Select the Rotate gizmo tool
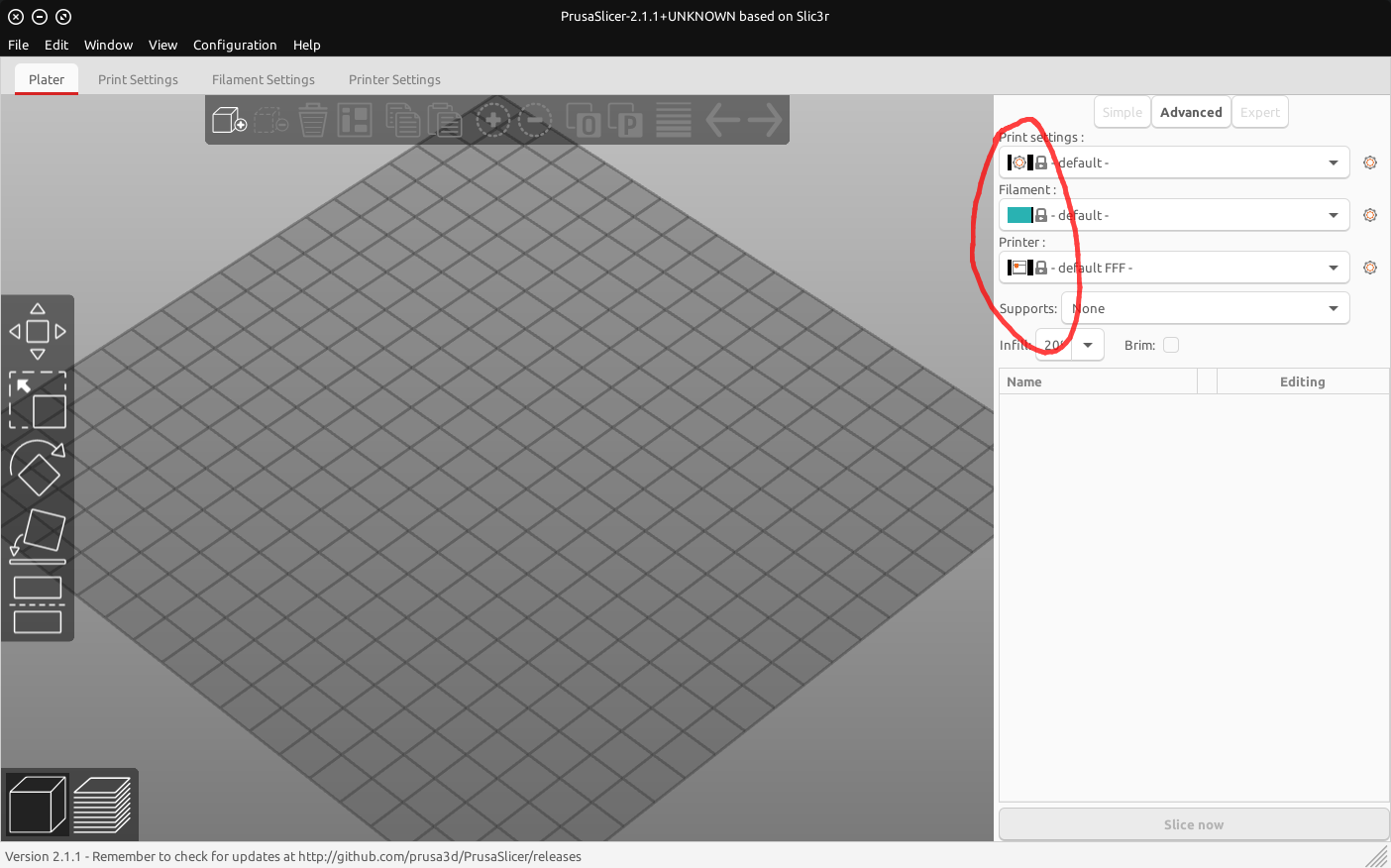The width and height of the screenshot is (1391, 868). pos(38,468)
